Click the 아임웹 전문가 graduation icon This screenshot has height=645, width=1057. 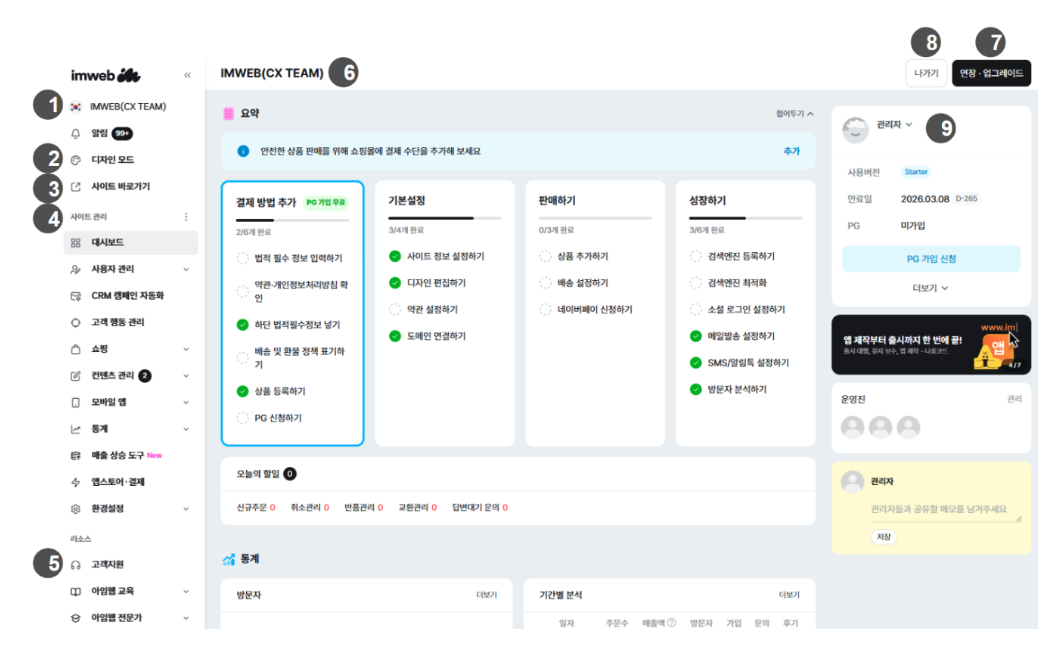point(76,618)
